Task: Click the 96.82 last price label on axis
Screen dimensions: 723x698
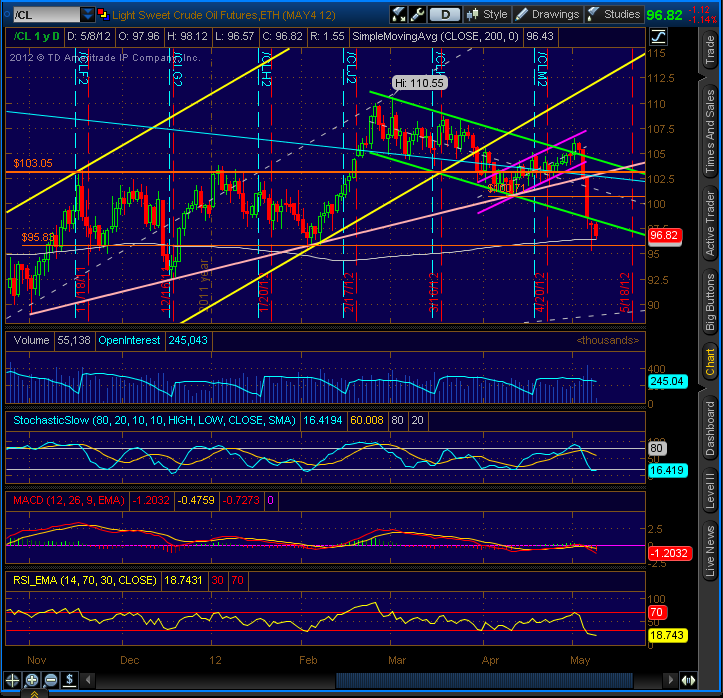Action: (664, 236)
